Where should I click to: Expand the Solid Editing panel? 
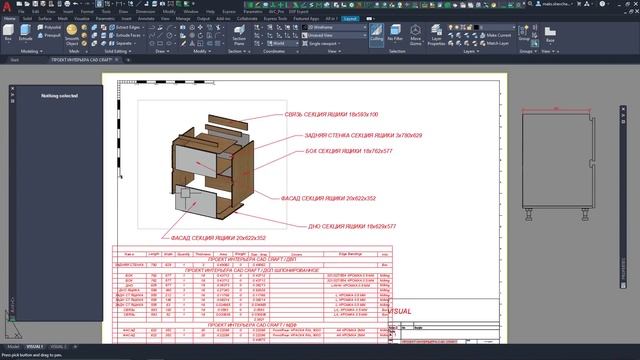tap(118, 51)
